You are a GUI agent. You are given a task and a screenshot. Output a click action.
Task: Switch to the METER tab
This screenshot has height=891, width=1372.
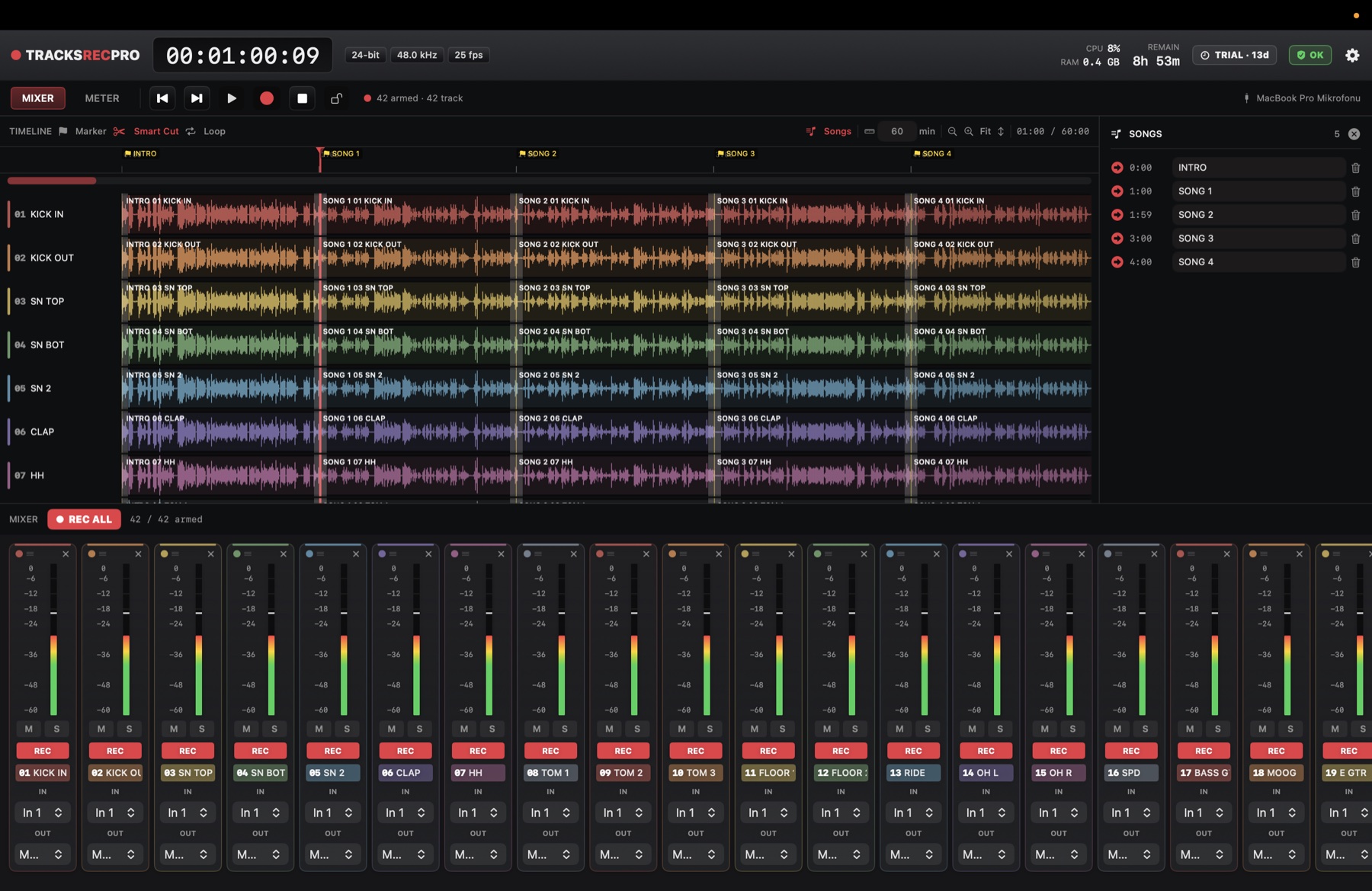tap(102, 98)
